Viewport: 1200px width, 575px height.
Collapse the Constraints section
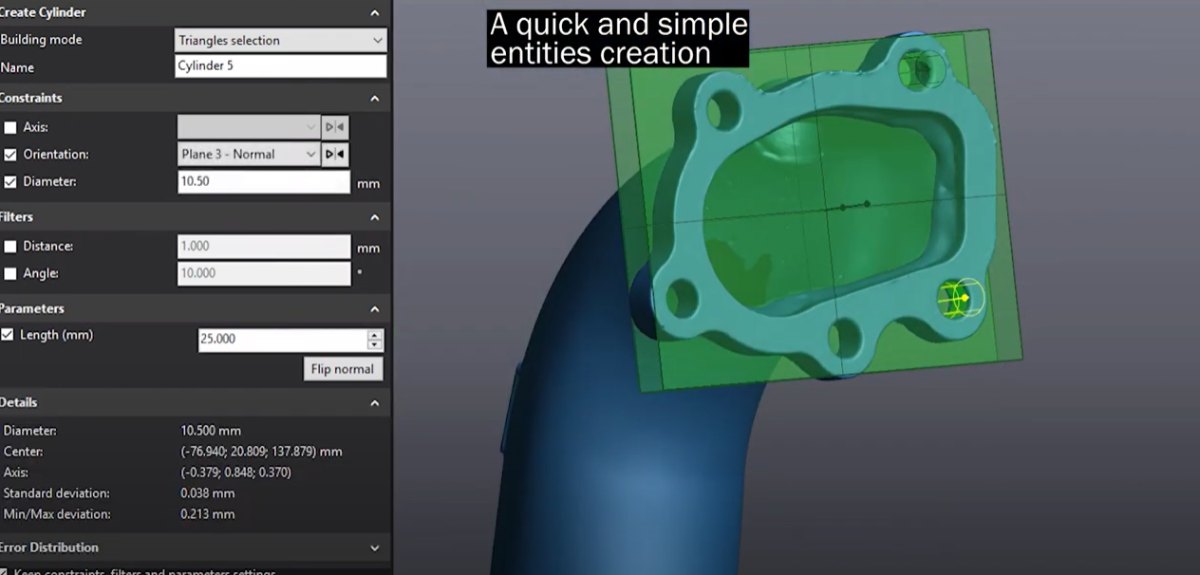(375, 98)
